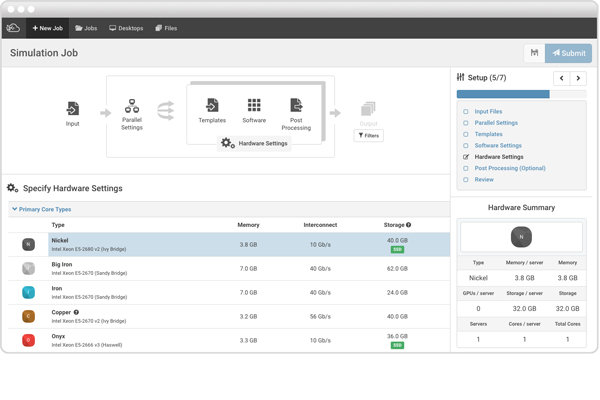Open the Filters button
This screenshot has width=600, height=400.
pyautogui.click(x=368, y=136)
